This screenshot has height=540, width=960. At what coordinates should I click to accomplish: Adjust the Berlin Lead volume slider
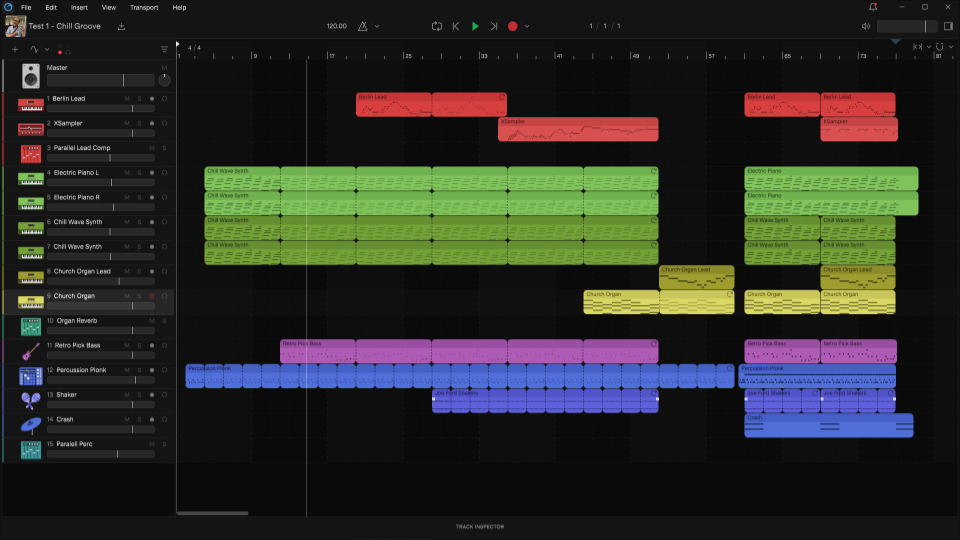[100, 108]
